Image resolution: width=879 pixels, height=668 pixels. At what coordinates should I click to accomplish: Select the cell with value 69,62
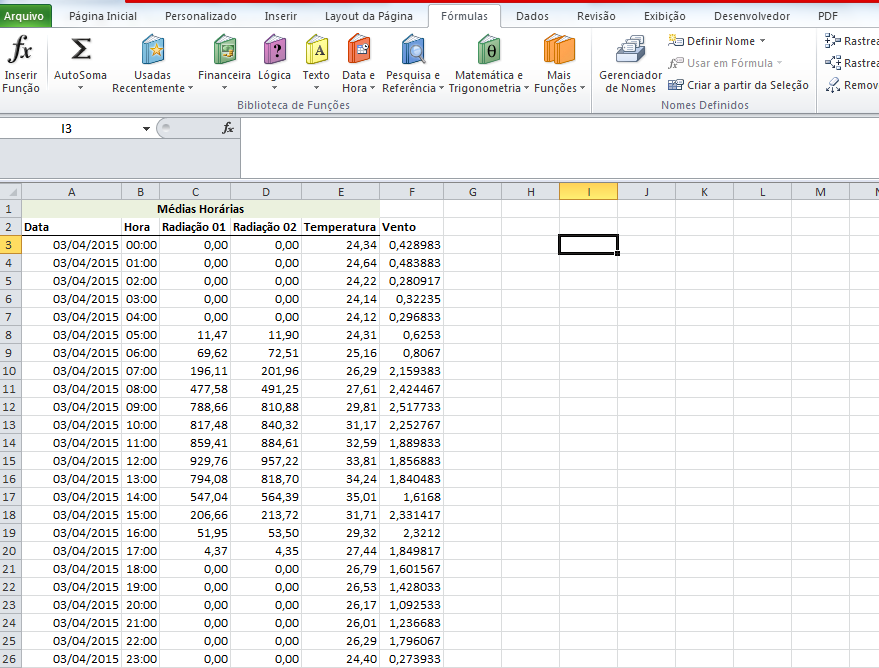click(x=195, y=353)
